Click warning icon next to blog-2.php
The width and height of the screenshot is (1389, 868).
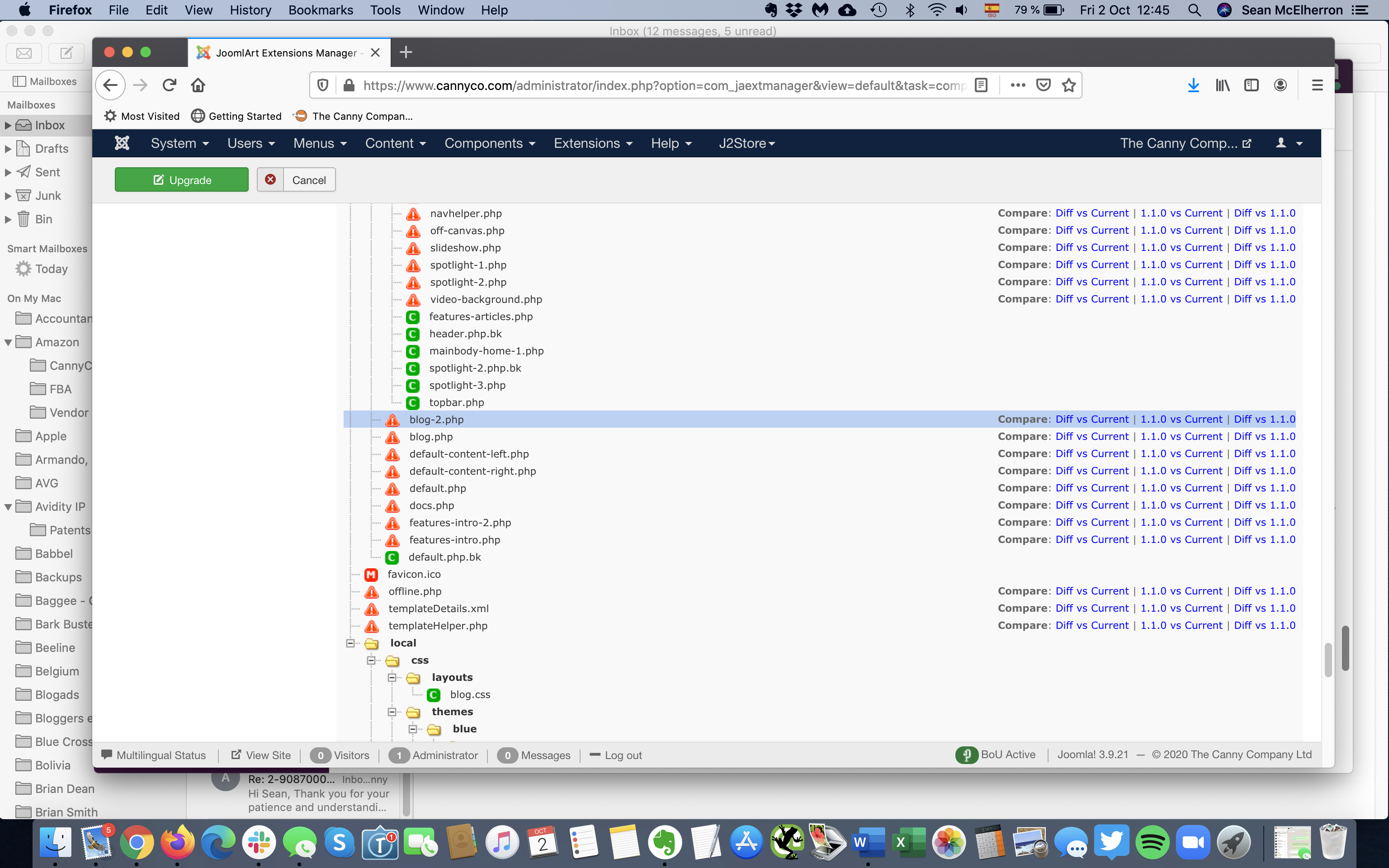tap(392, 420)
